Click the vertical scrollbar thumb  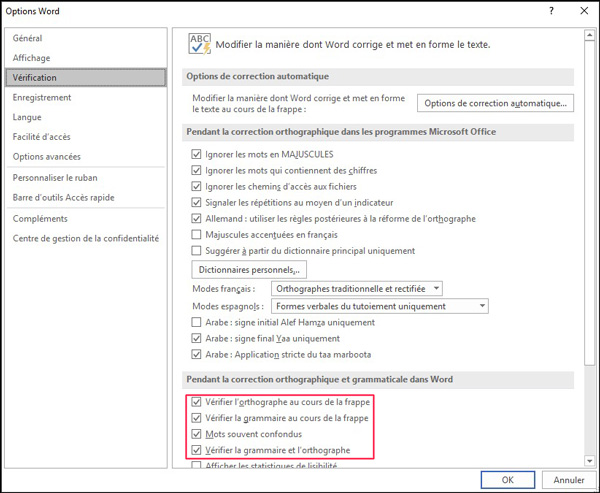(589, 202)
